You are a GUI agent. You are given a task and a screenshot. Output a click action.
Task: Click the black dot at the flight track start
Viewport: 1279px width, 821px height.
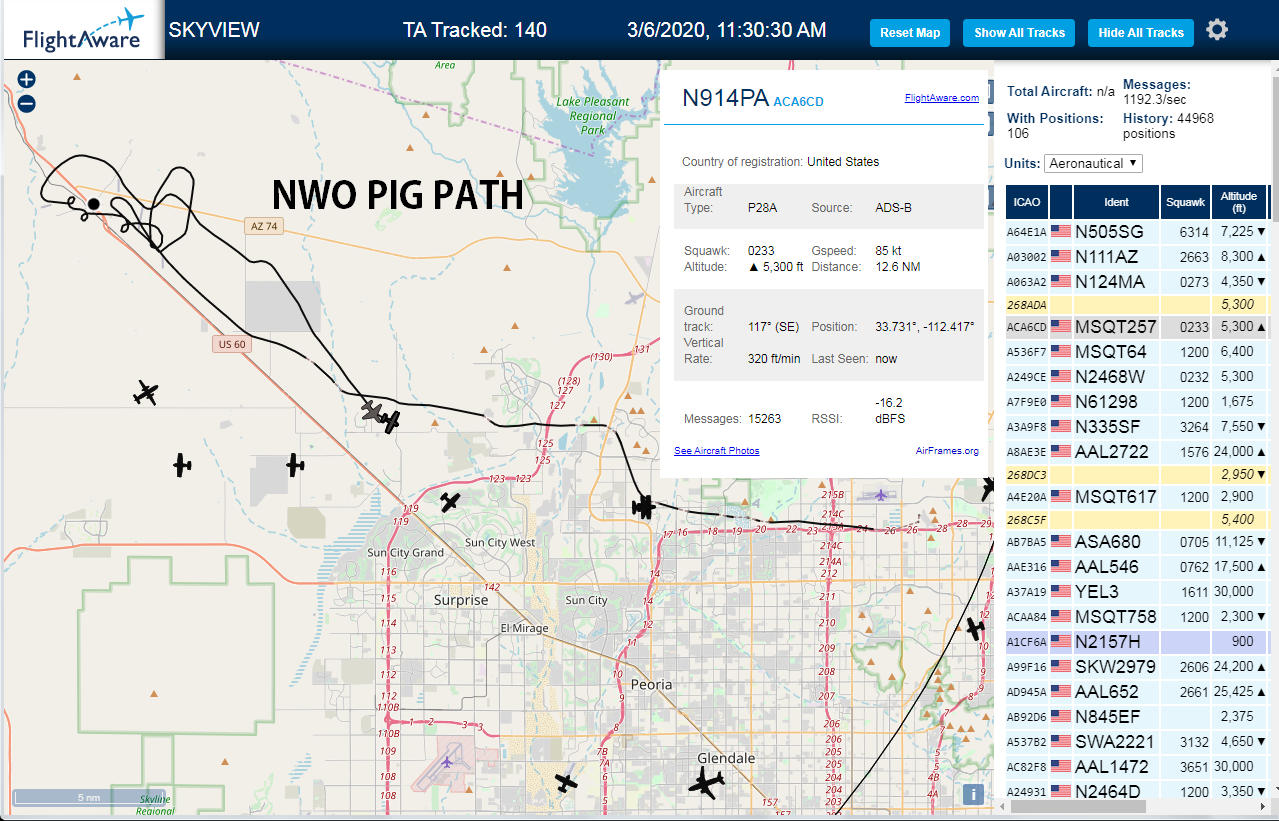click(93, 204)
